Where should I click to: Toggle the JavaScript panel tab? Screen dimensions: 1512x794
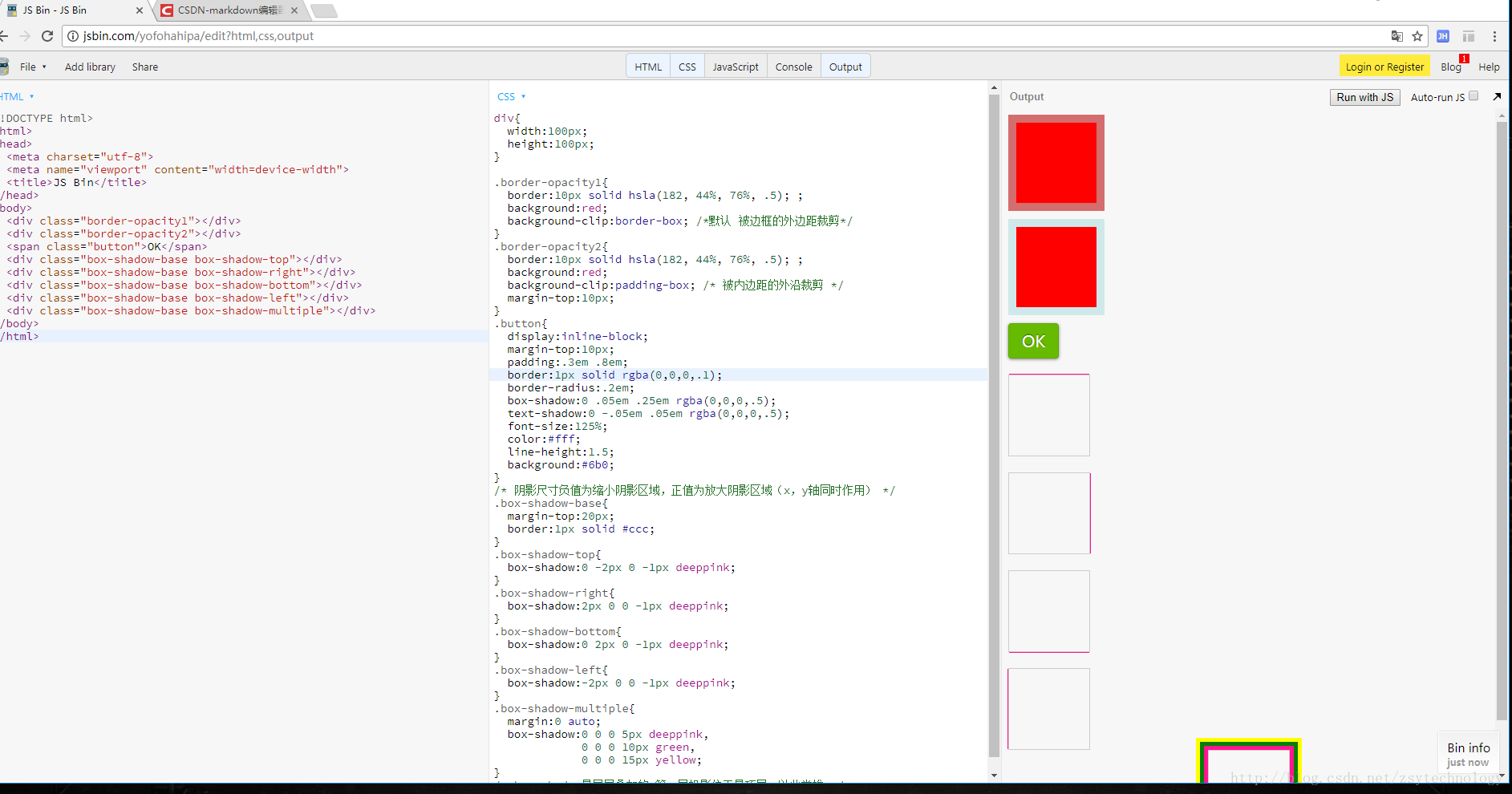[736, 67]
